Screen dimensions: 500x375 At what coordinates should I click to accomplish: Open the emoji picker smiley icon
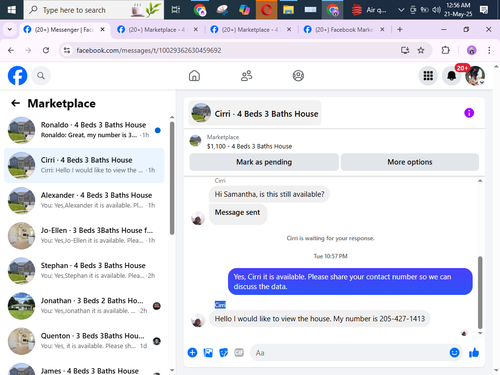[x=454, y=352]
